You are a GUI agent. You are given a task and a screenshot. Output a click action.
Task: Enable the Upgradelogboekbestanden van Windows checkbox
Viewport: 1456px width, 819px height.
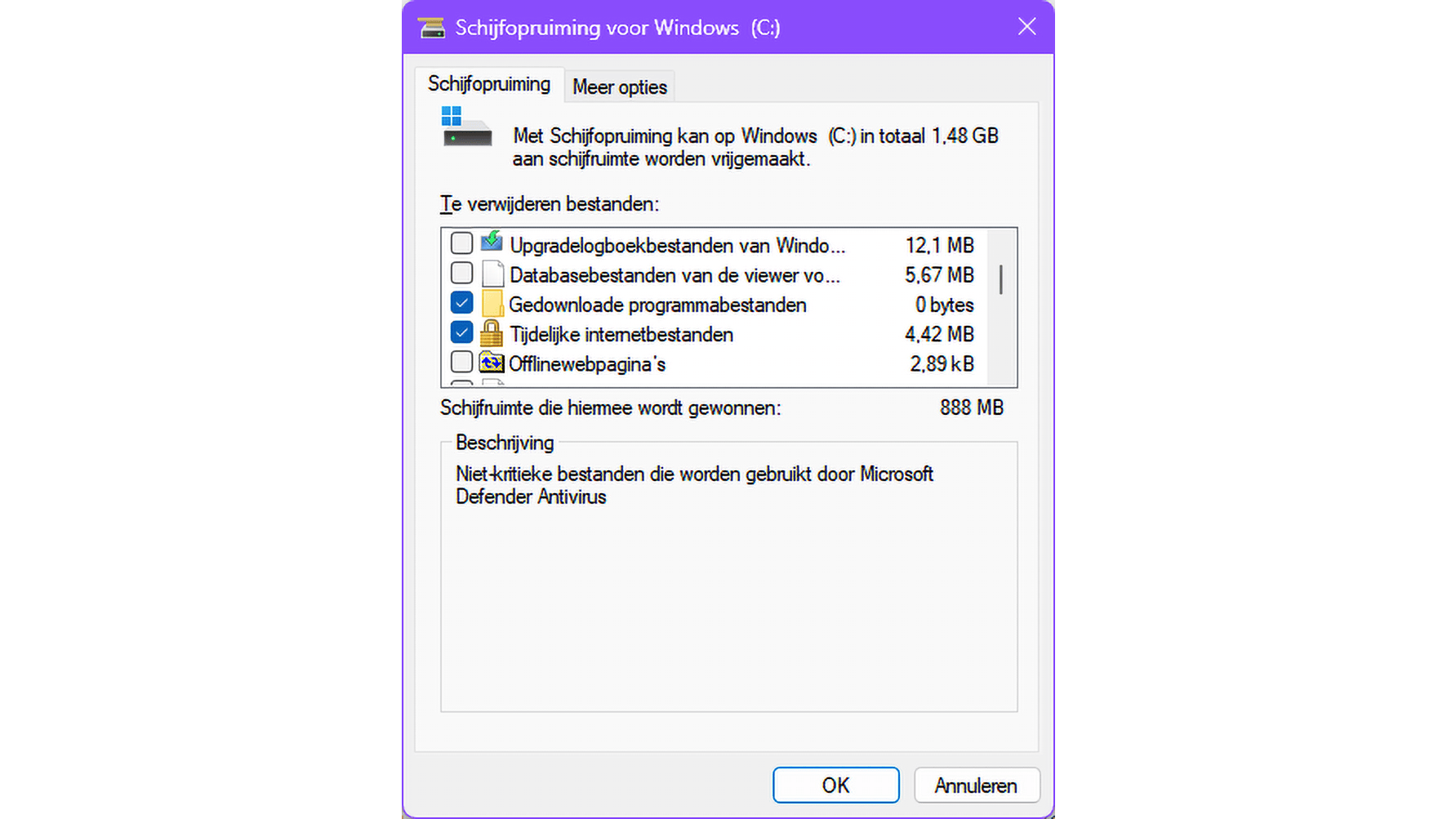point(461,243)
